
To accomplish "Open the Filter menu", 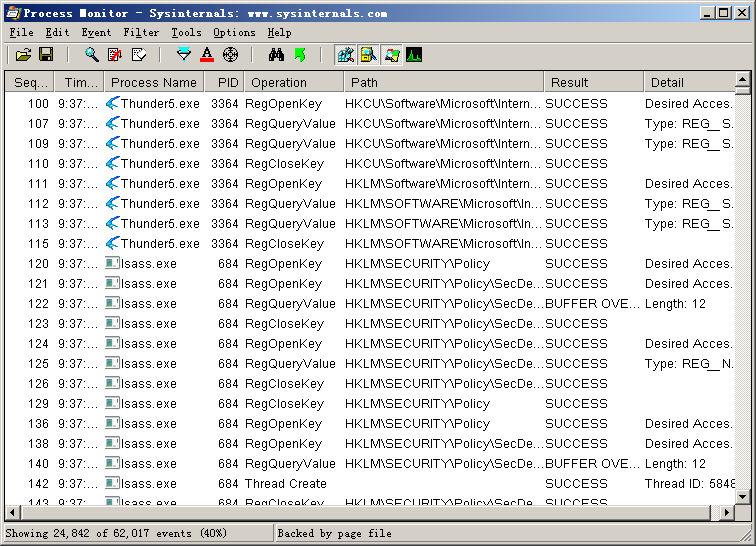I will tap(141, 33).
